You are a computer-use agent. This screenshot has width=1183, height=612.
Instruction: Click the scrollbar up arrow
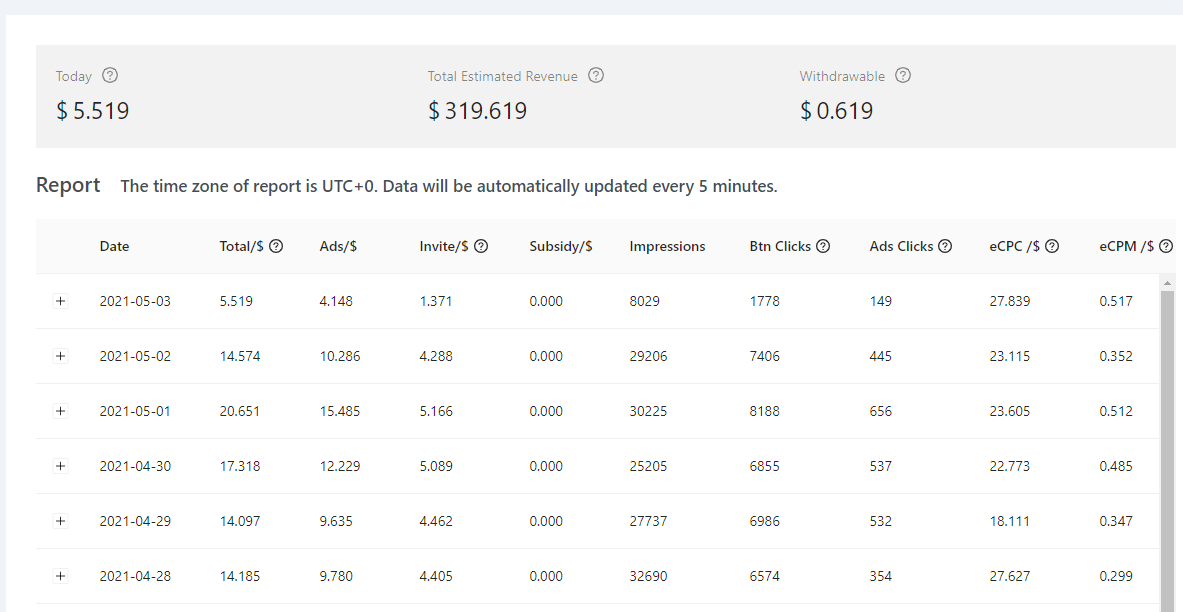[1166, 284]
